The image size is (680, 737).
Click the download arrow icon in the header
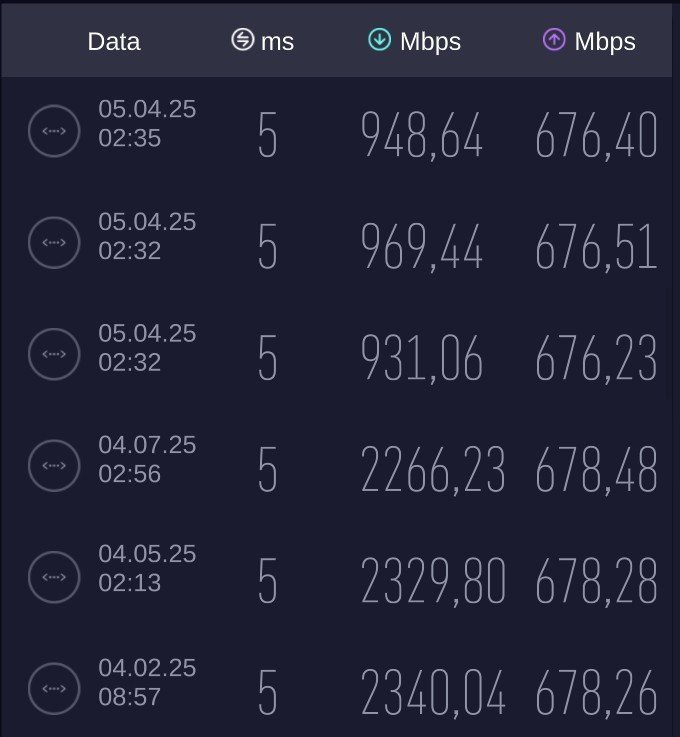pos(379,40)
